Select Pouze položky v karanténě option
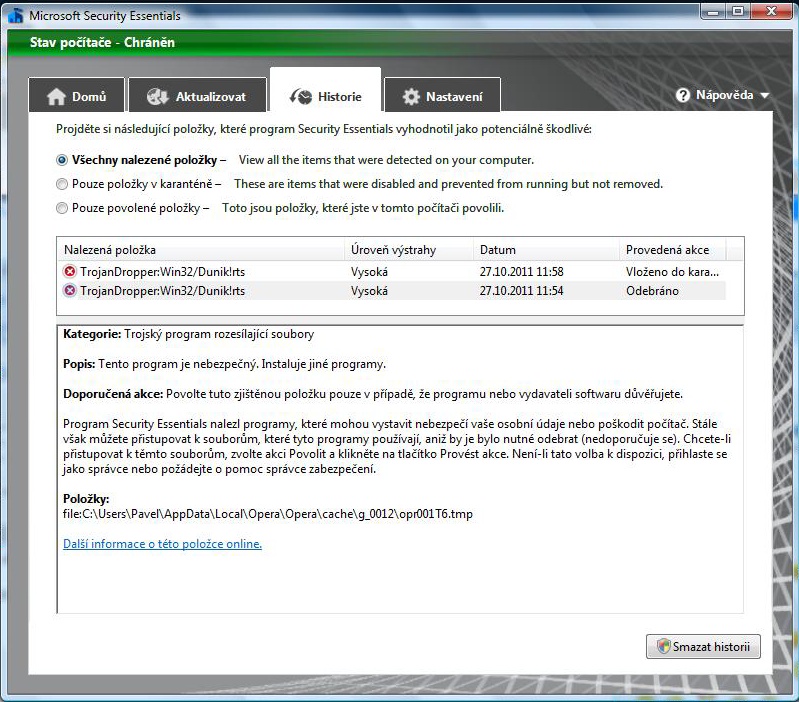Image resolution: width=799 pixels, height=702 pixels. 62,184
